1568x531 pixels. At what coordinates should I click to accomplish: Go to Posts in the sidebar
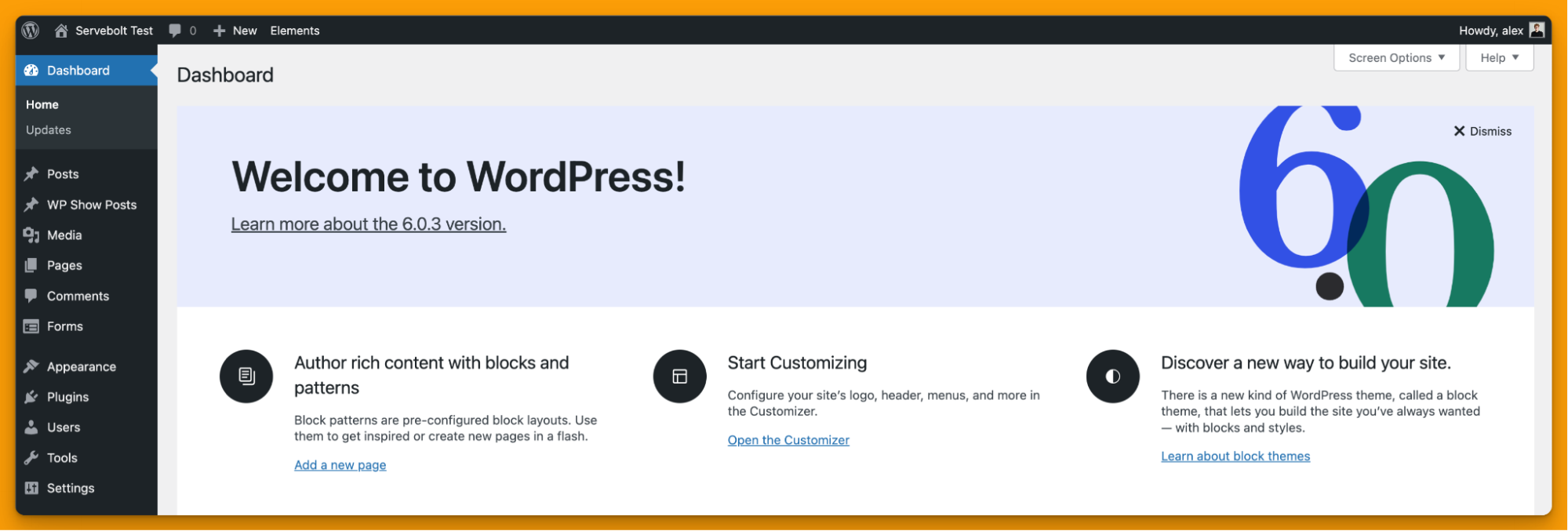coord(63,174)
